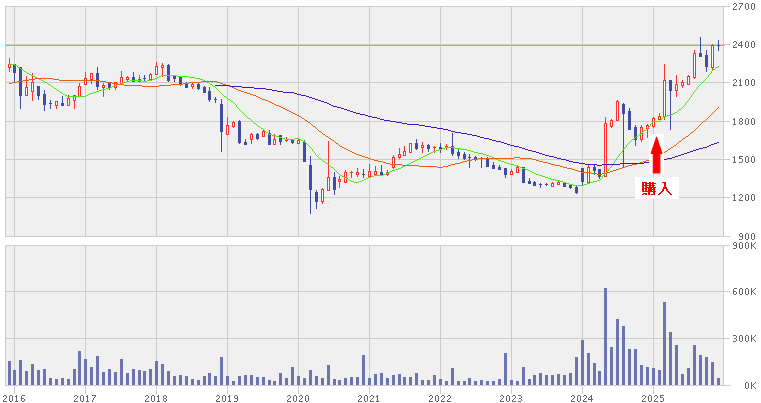This screenshot has width=761, height=403.
Task: Select the 2024 year label on the time axis
Action: [x=582, y=397]
